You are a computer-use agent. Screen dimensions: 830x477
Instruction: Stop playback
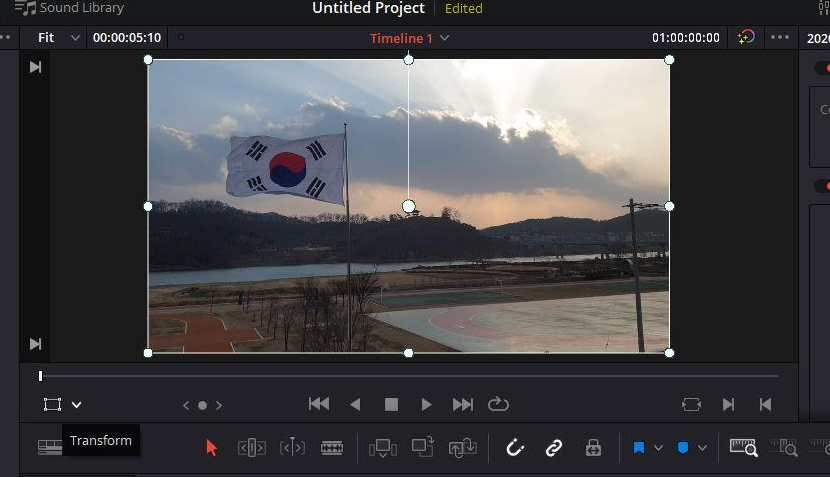(x=391, y=405)
